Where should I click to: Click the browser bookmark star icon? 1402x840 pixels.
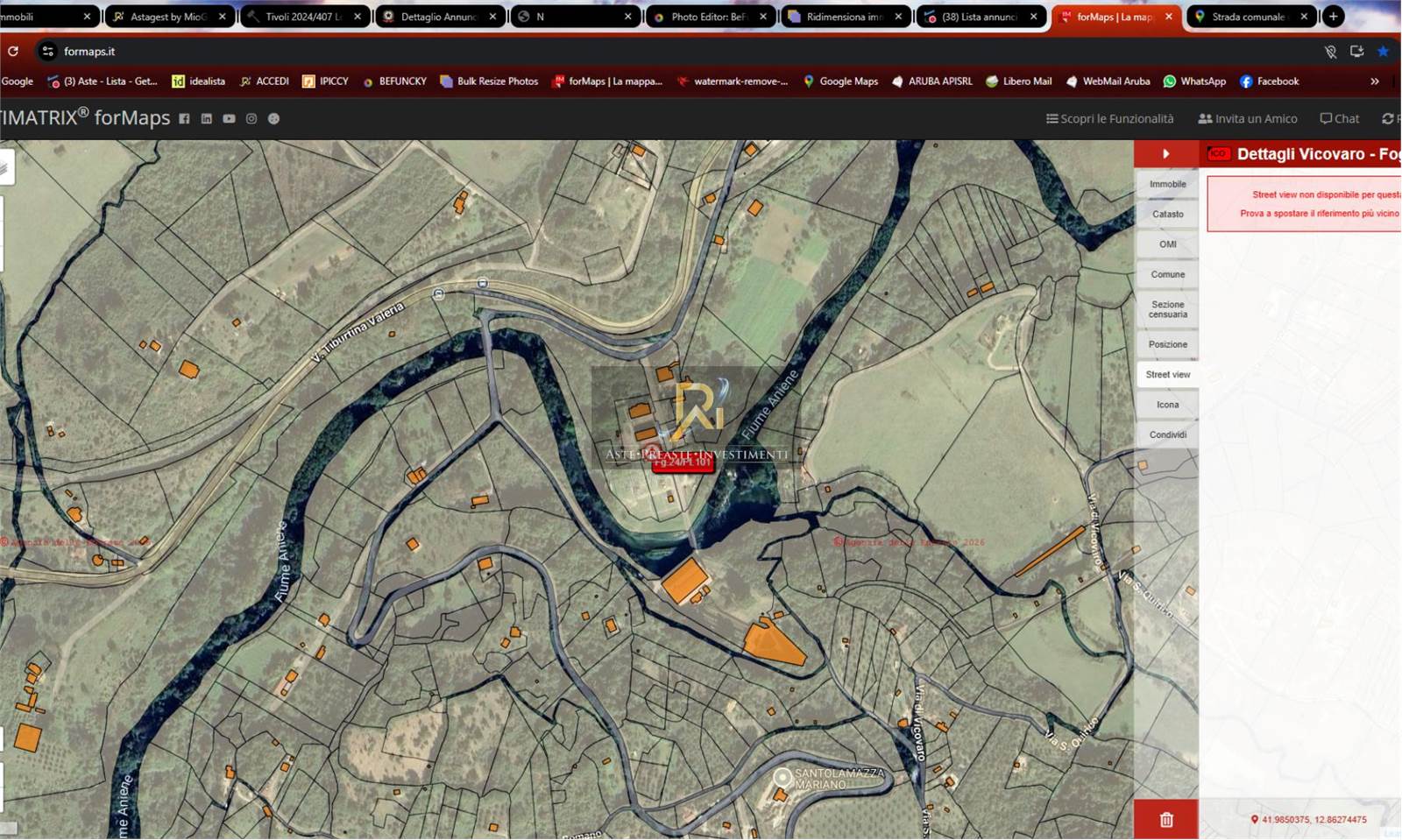pyautogui.click(x=1383, y=52)
